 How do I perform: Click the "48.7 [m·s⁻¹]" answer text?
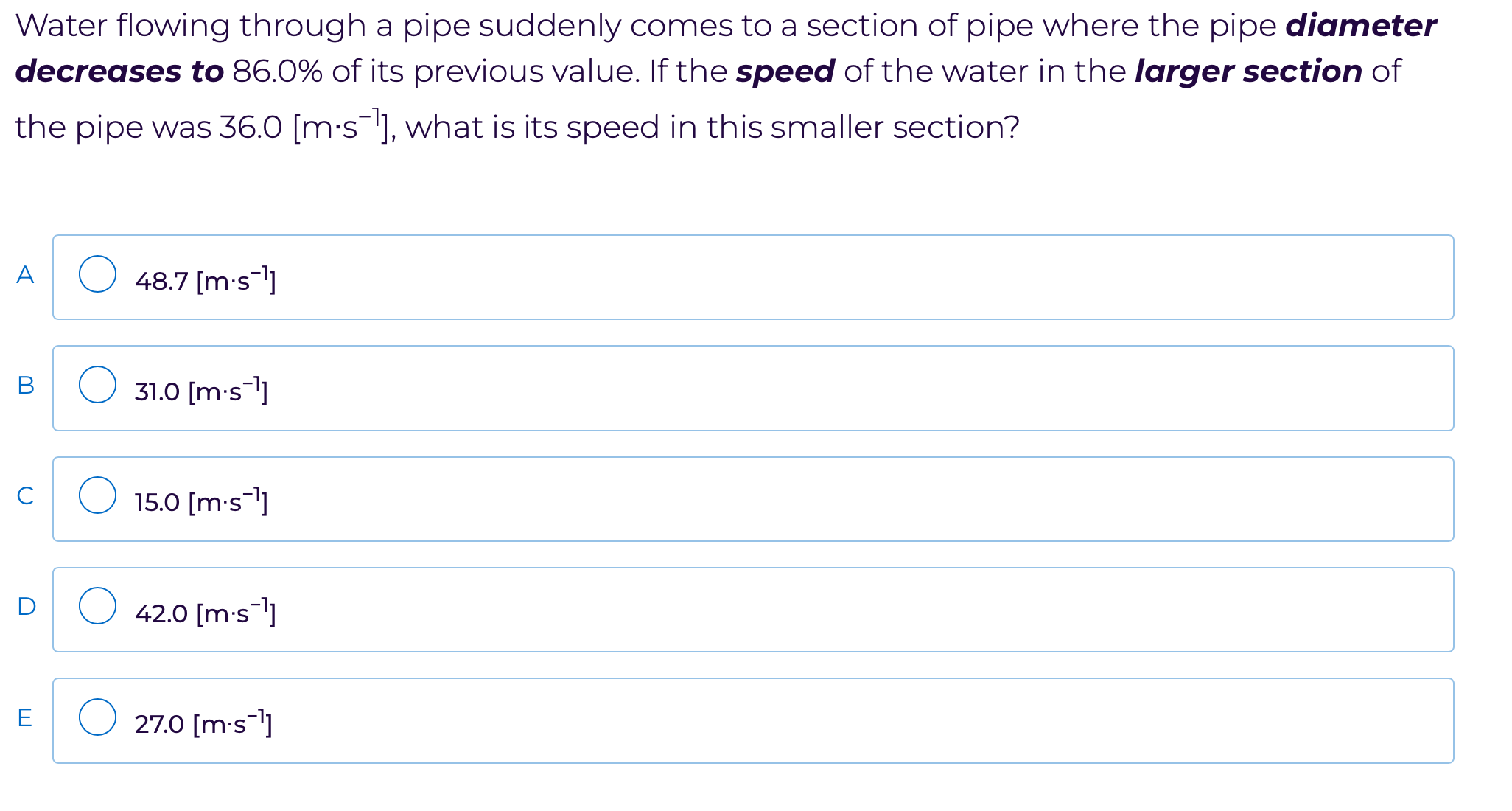click(x=205, y=280)
